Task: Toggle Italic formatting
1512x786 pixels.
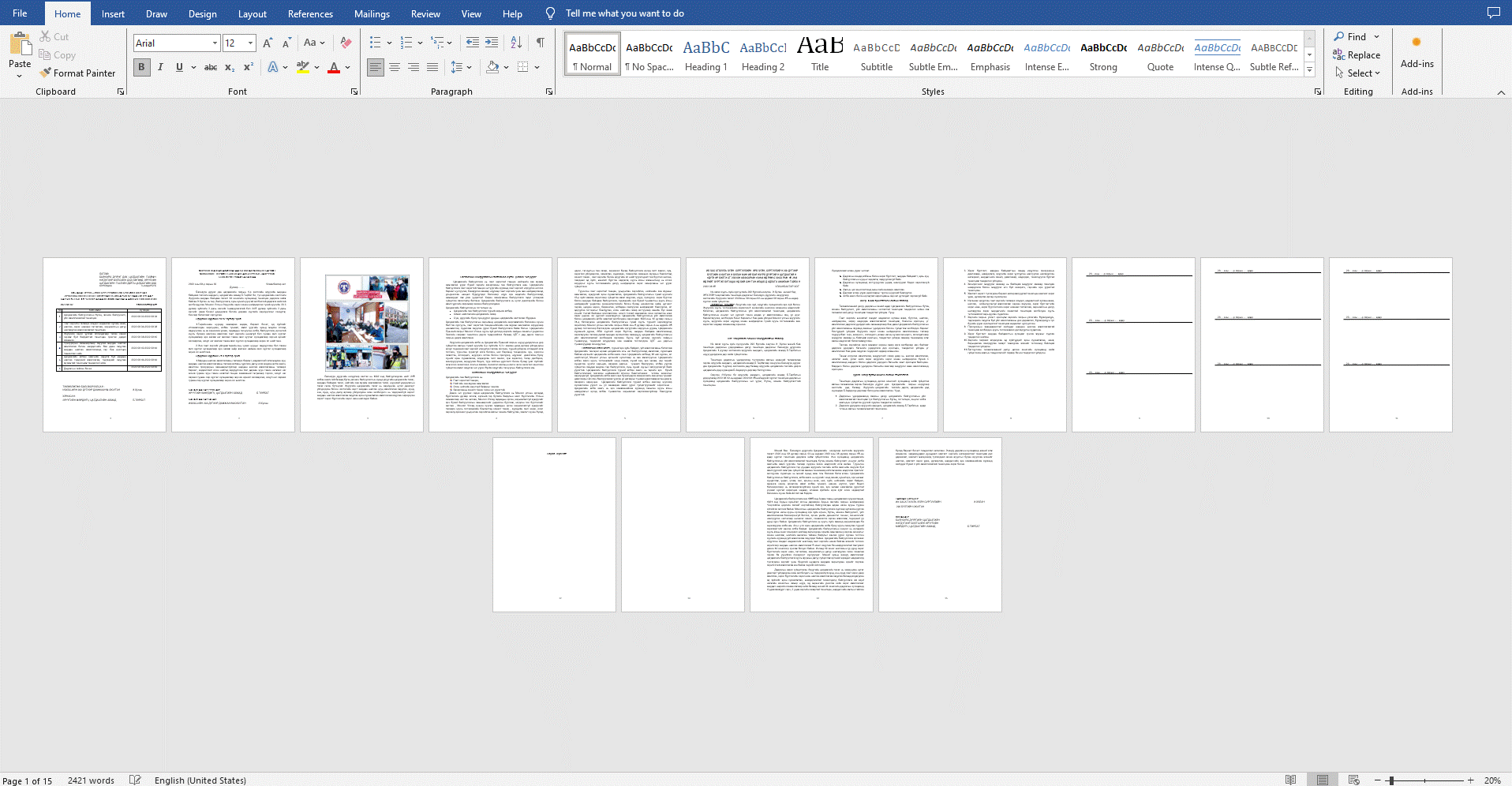Action: (x=160, y=67)
